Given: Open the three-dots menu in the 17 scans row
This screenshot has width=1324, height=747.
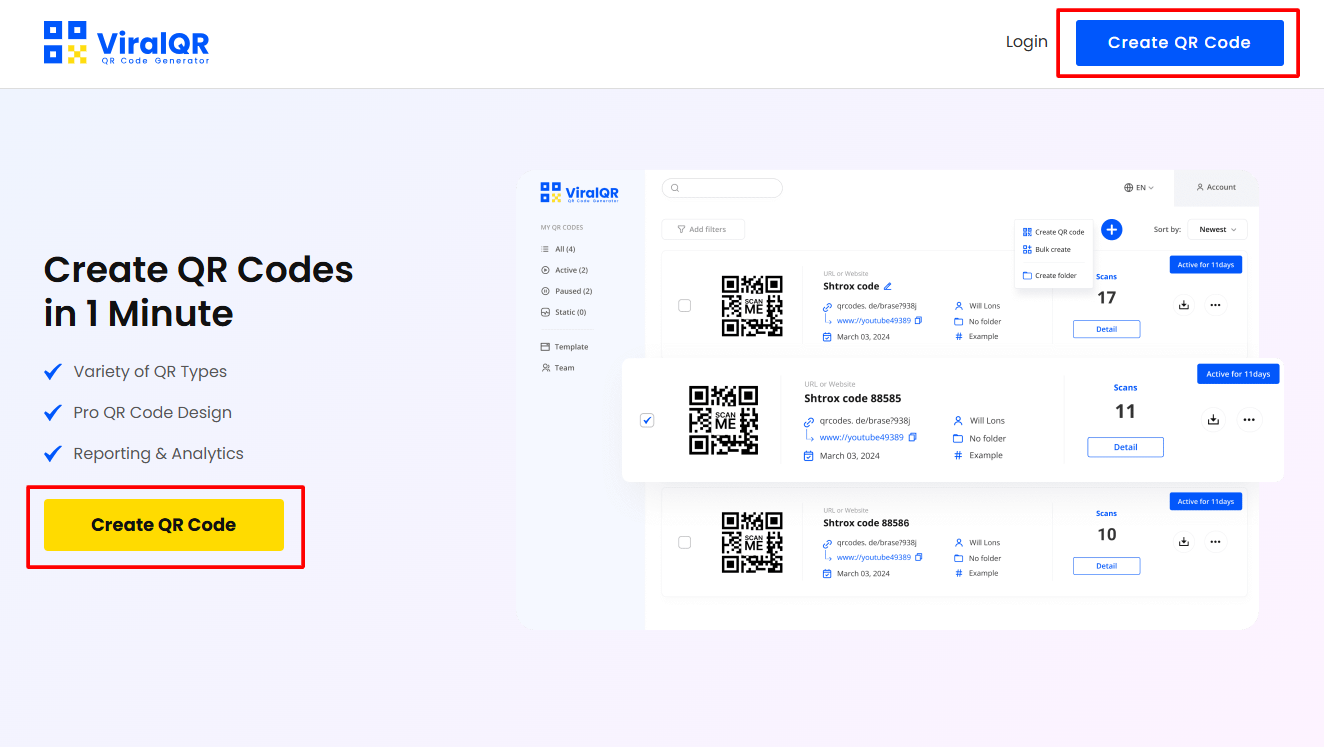Looking at the screenshot, I should (1215, 305).
